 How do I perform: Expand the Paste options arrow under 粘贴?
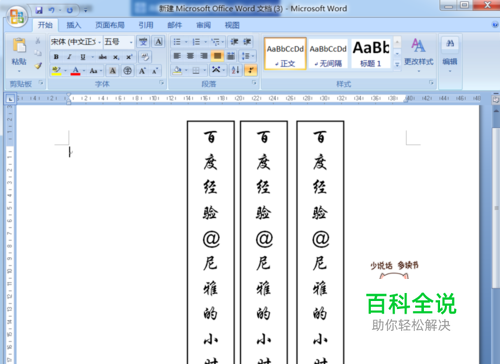pos(19,71)
